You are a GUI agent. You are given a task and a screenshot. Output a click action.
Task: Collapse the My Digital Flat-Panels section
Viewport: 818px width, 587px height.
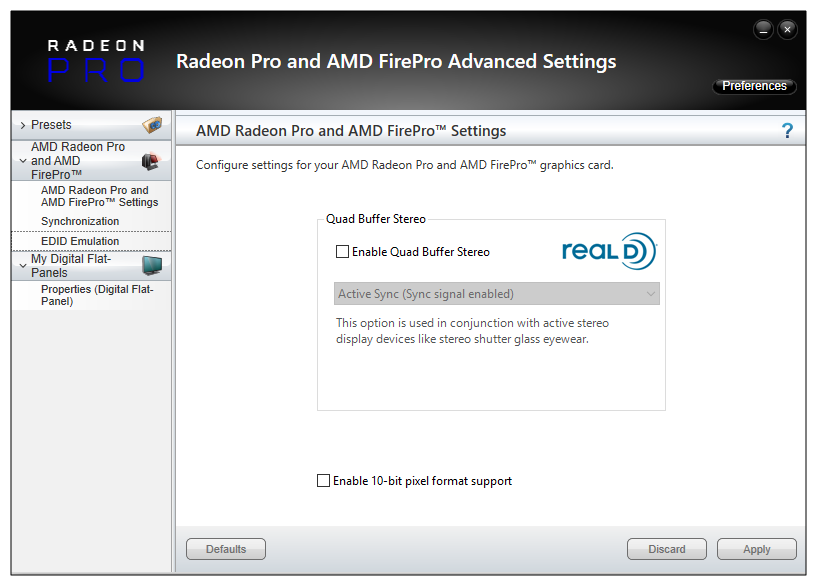click(23, 265)
